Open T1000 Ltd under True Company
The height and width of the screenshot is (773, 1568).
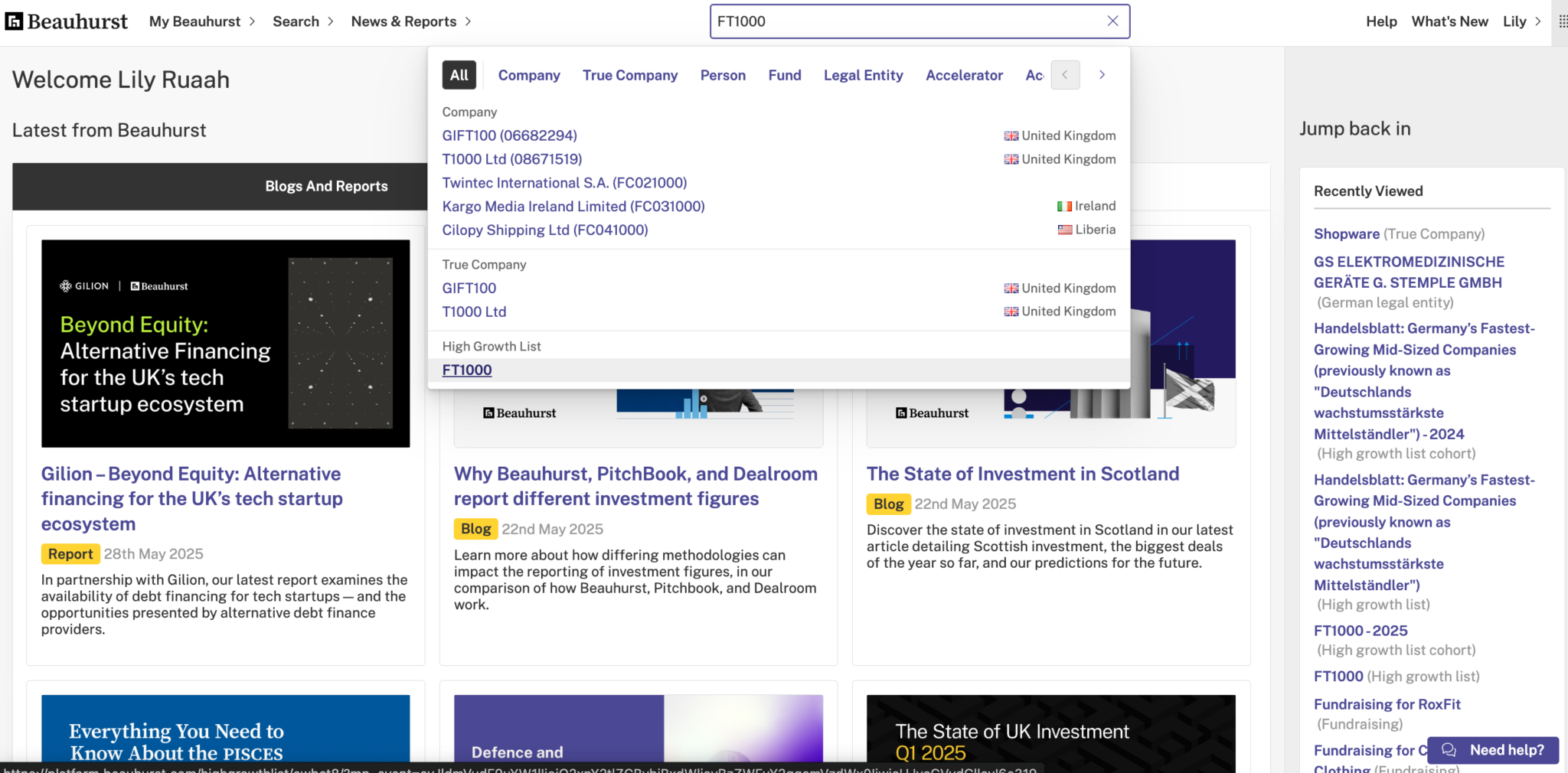click(474, 312)
